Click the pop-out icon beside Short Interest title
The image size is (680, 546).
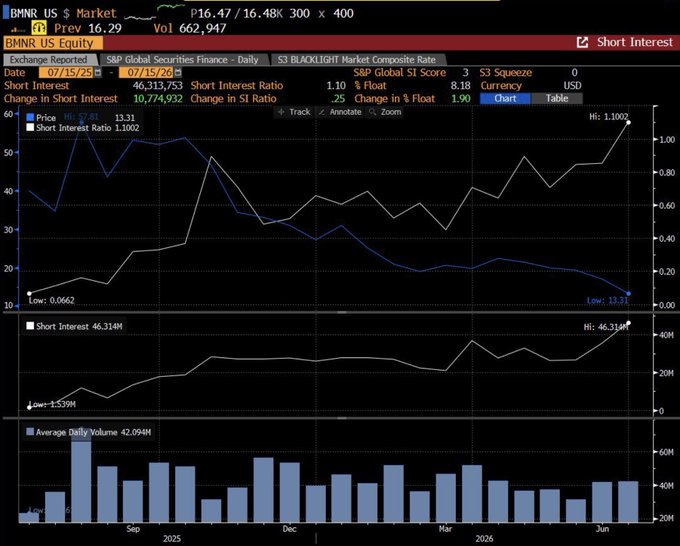(582, 43)
